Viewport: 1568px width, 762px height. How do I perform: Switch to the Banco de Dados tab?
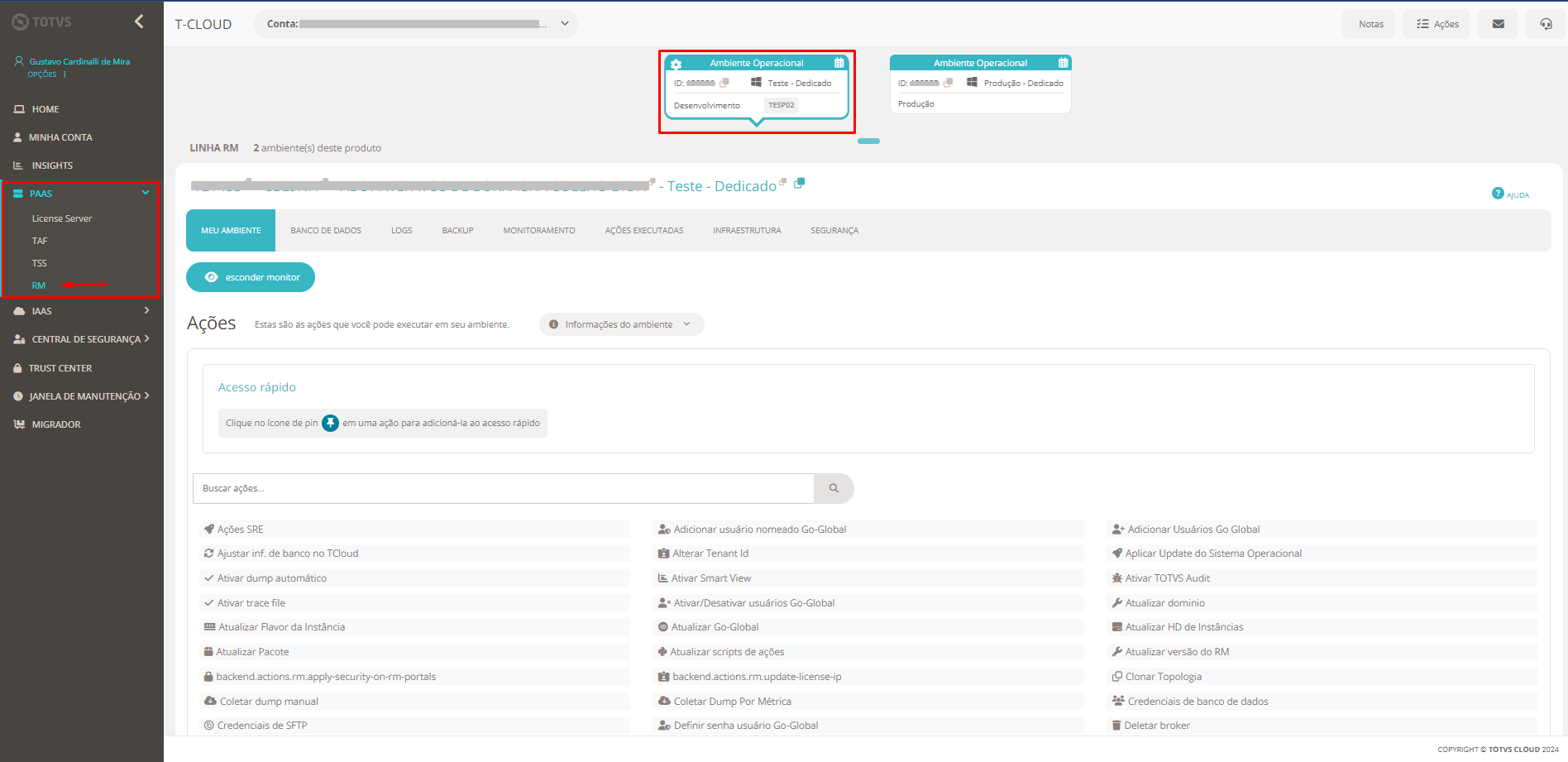[x=326, y=231]
